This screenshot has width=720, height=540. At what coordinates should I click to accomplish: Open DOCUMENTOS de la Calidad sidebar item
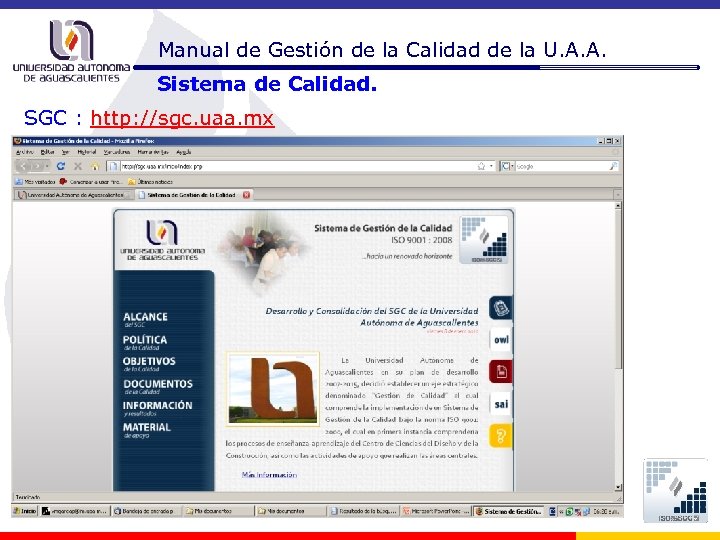[x=158, y=387]
